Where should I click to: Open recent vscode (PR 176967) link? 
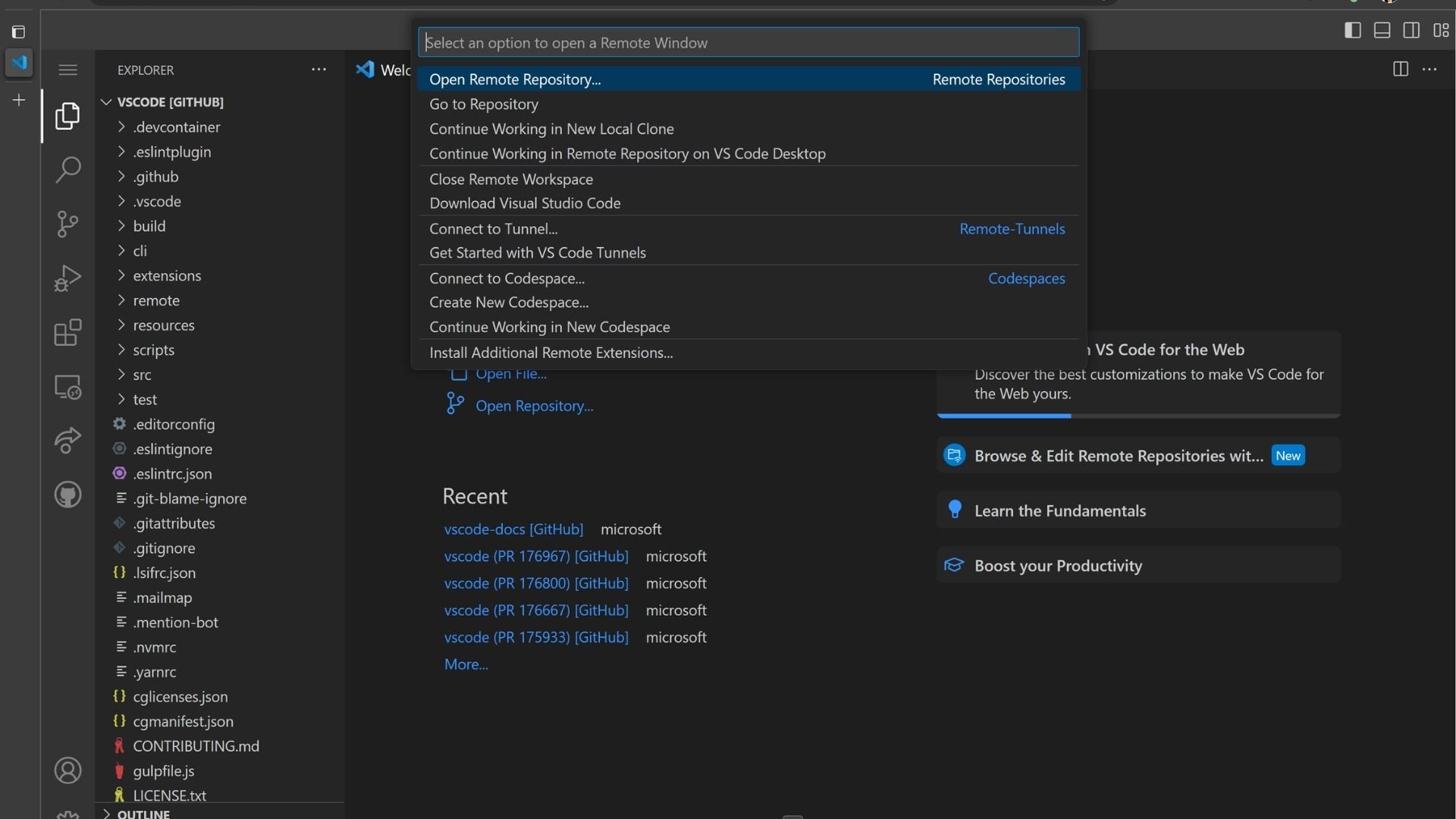click(536, 556)
